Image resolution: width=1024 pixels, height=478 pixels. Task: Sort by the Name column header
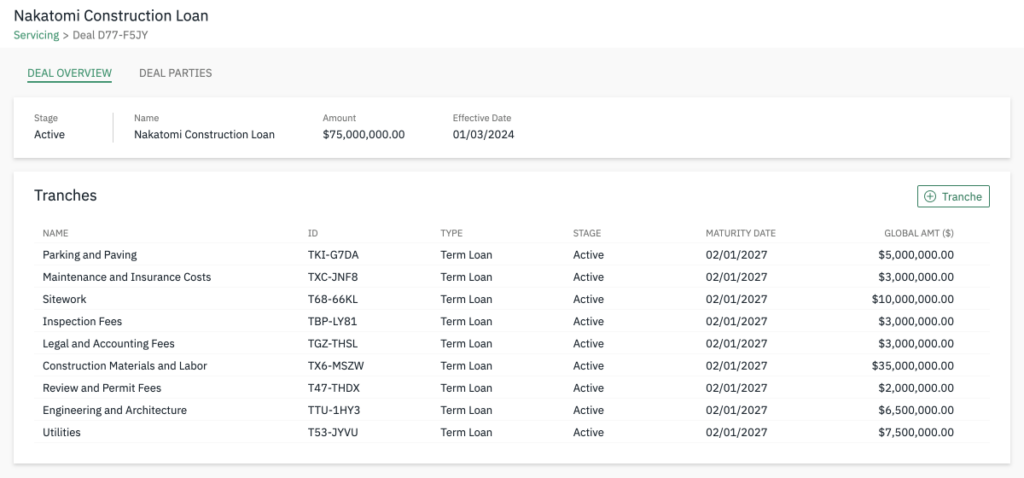(x=55, y=233)
